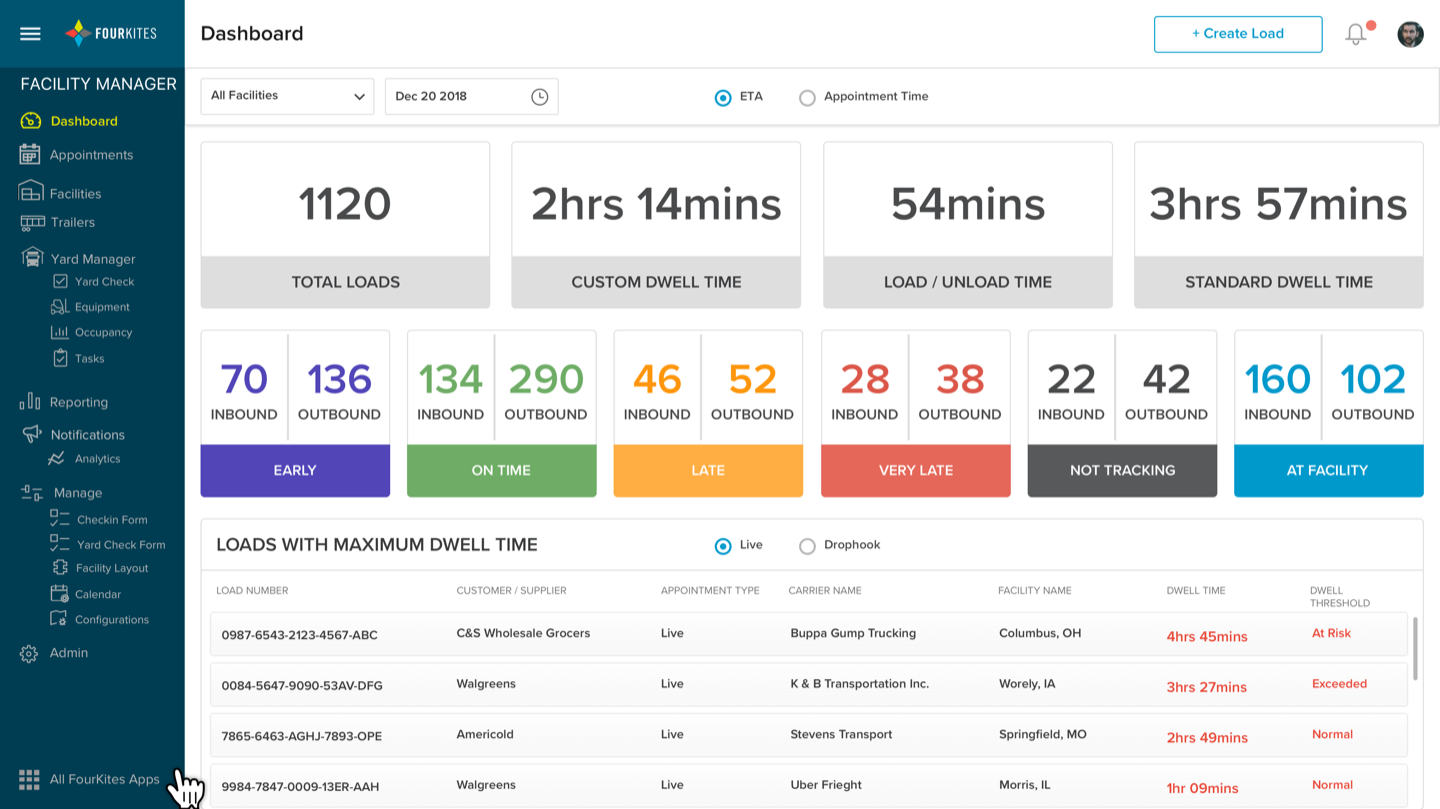Click the Manage sliders icon
Screen dimensions: 1440x809
pos(32,492)
